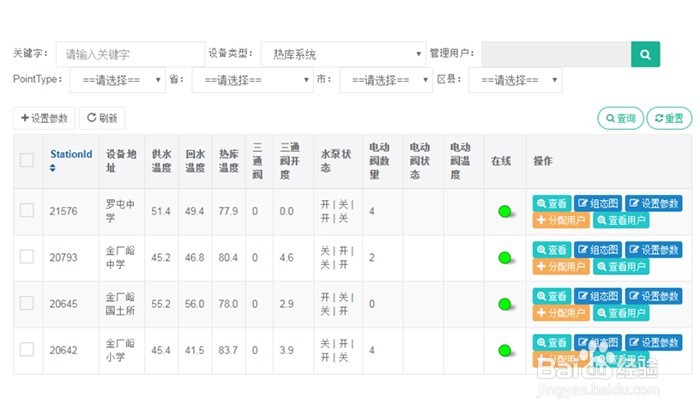Click the green search magnifier button

pyautogui.click(x=645, y=54)
